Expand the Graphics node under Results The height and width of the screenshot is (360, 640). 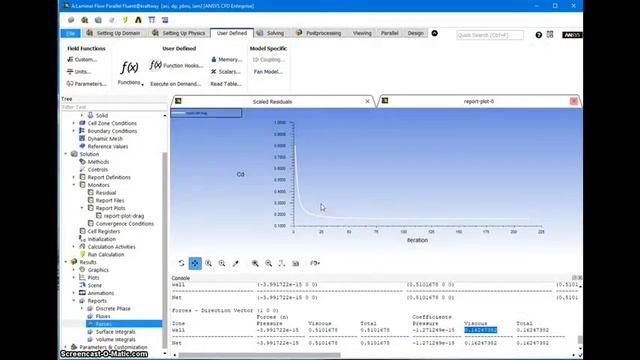click(74, 270)
